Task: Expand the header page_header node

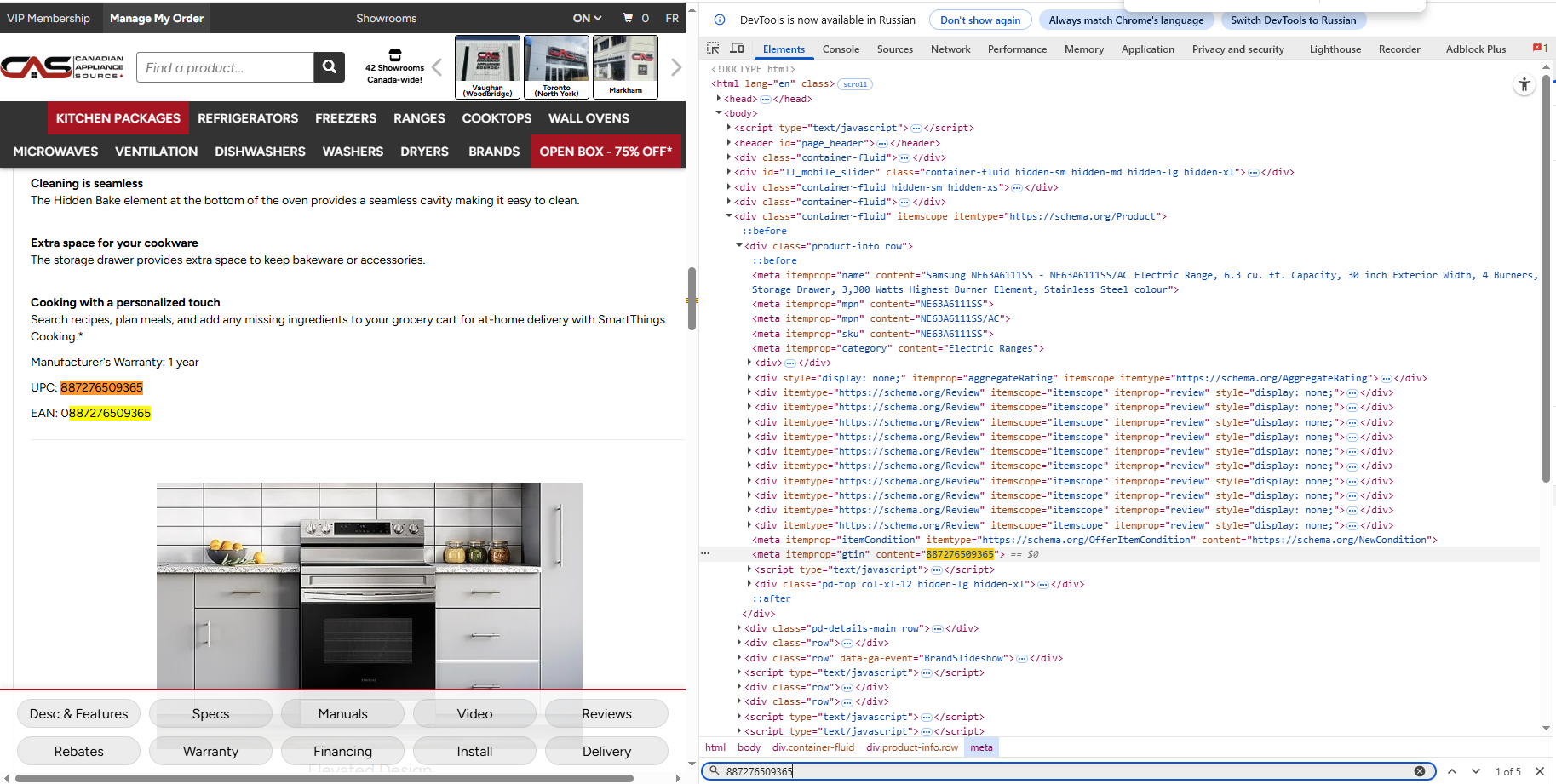Action: [x=730, y=143]
